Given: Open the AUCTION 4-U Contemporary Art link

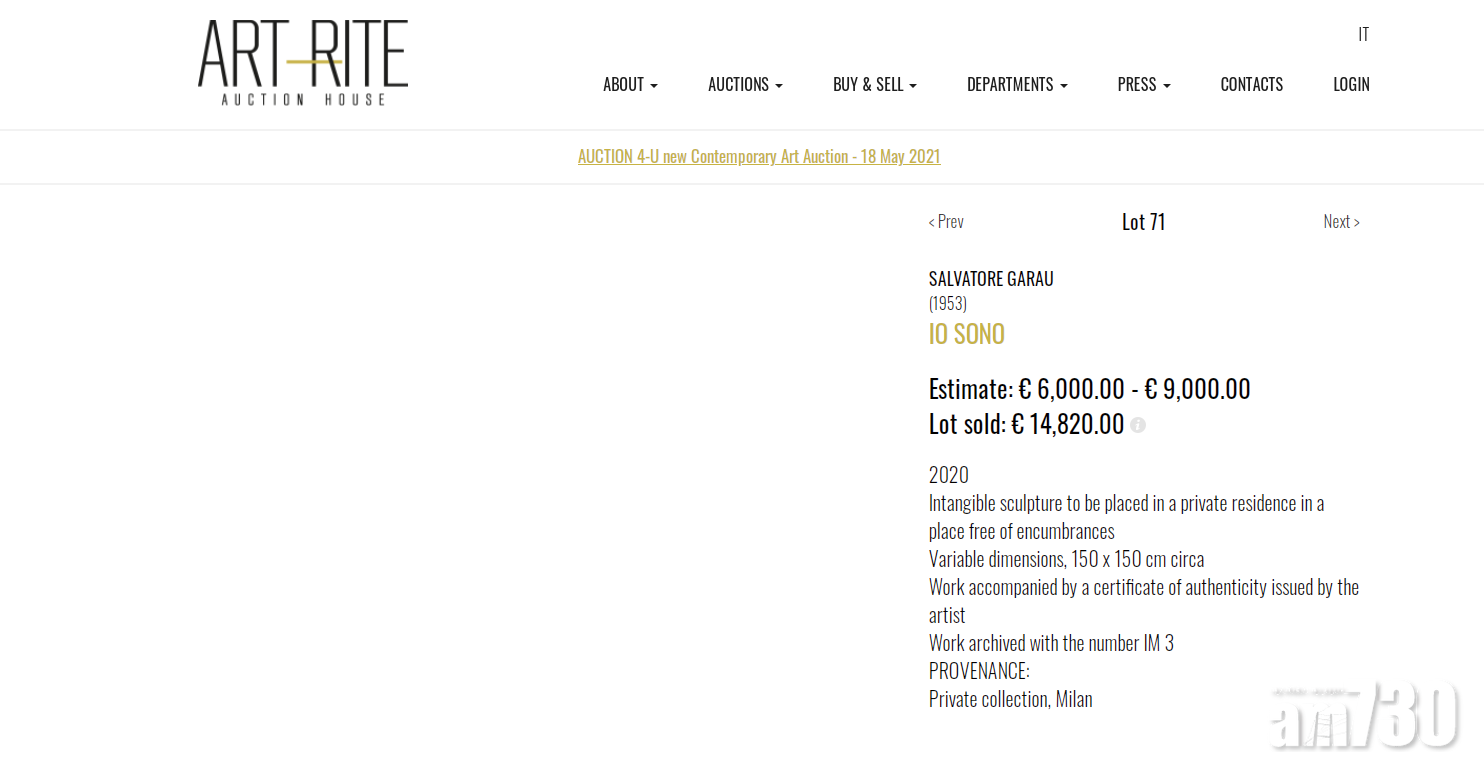Looking at the screenshot, I should click(759, 157).
